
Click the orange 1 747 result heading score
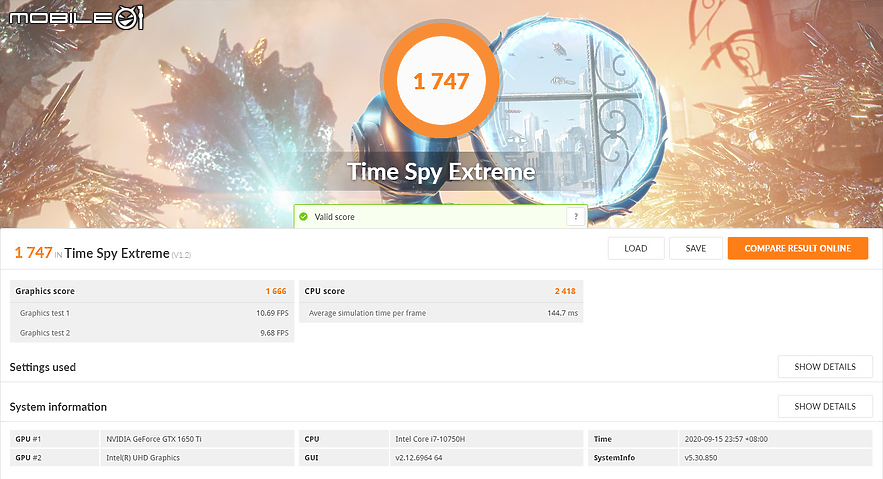click(33, 253)
